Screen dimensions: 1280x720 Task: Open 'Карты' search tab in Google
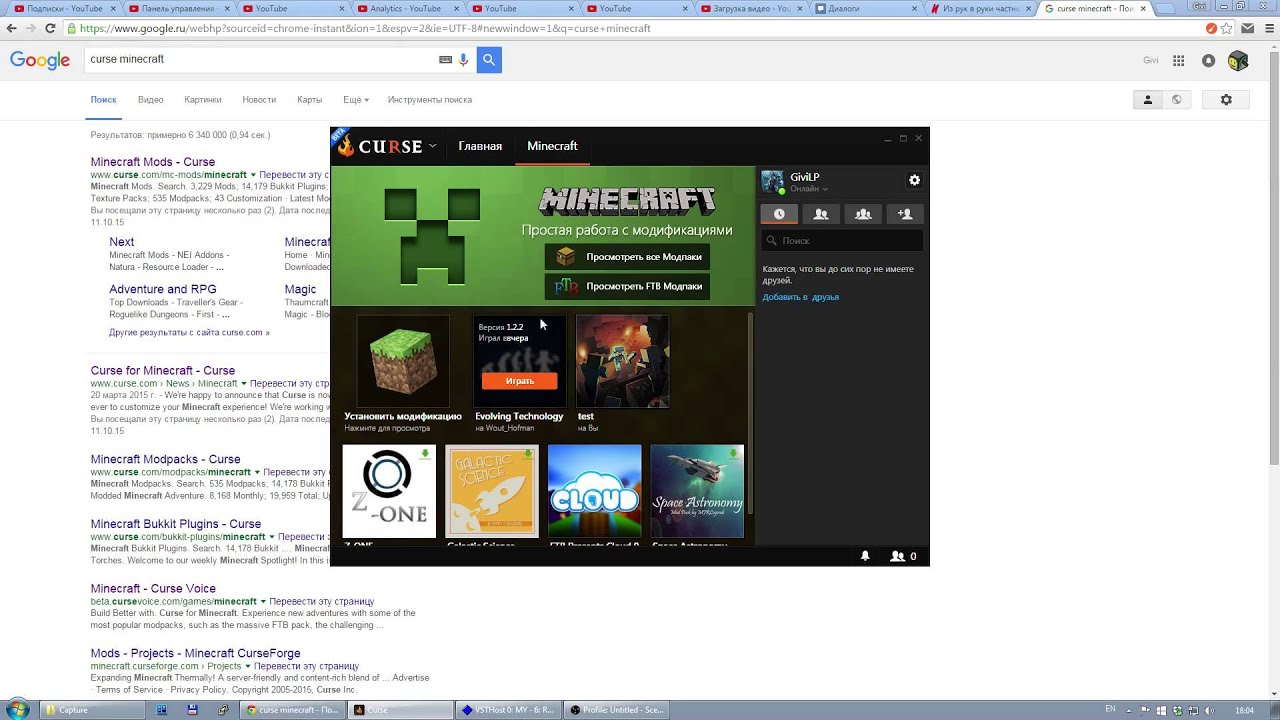309,100
